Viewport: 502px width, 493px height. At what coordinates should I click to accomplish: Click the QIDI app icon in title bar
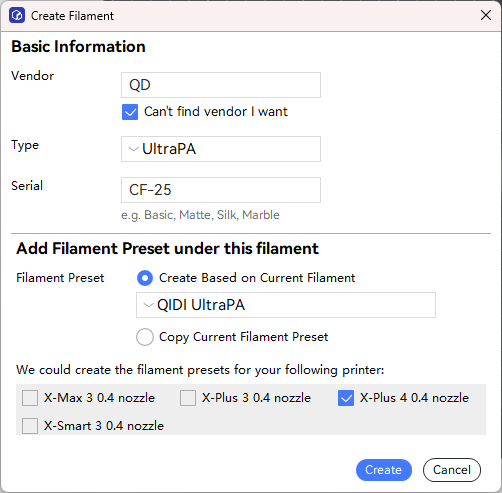(17, 16)
